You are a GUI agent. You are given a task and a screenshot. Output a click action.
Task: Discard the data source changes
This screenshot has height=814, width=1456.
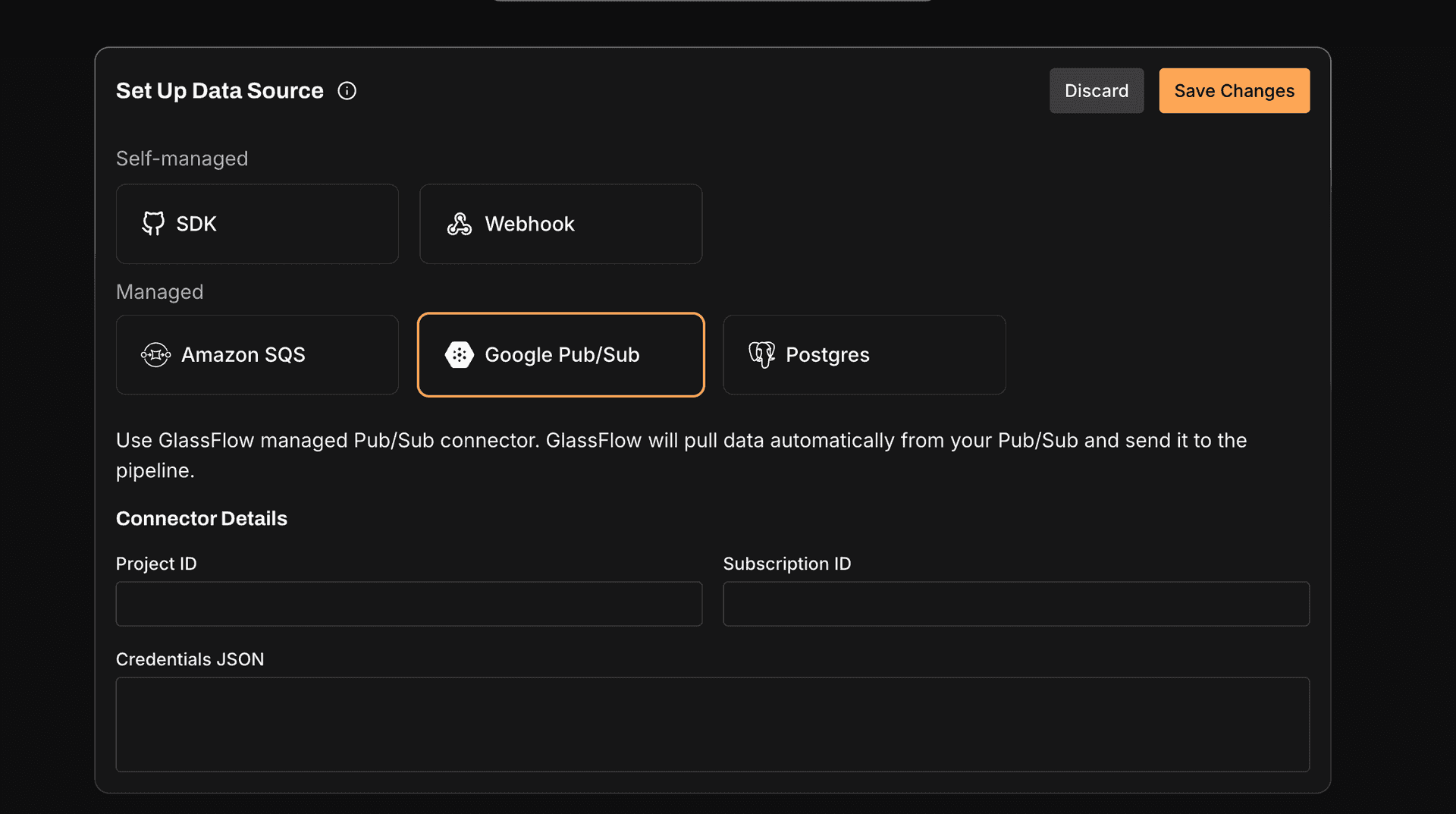point(1096,91)
